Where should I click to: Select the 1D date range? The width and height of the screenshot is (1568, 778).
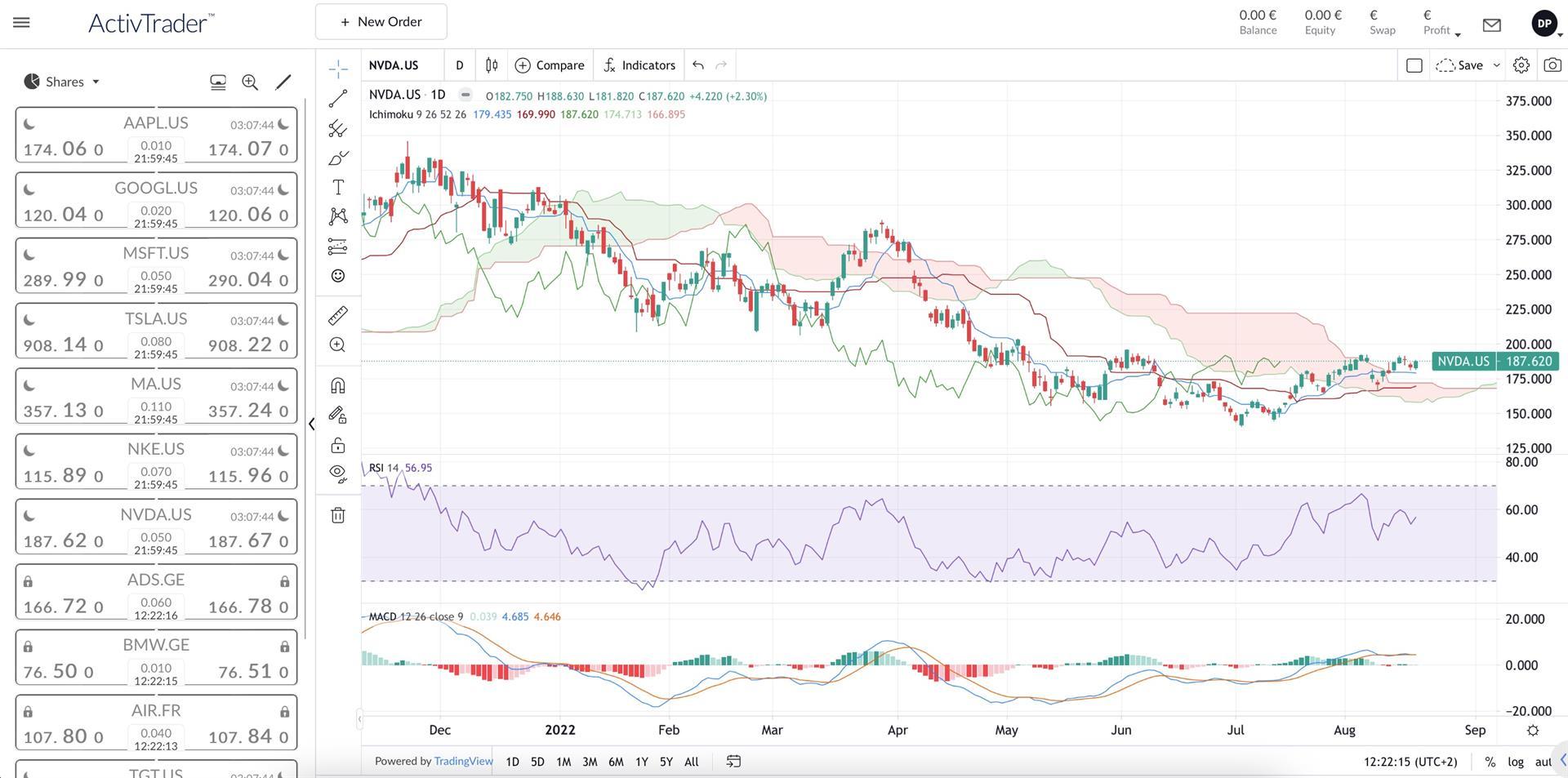(x=512, y=762)
